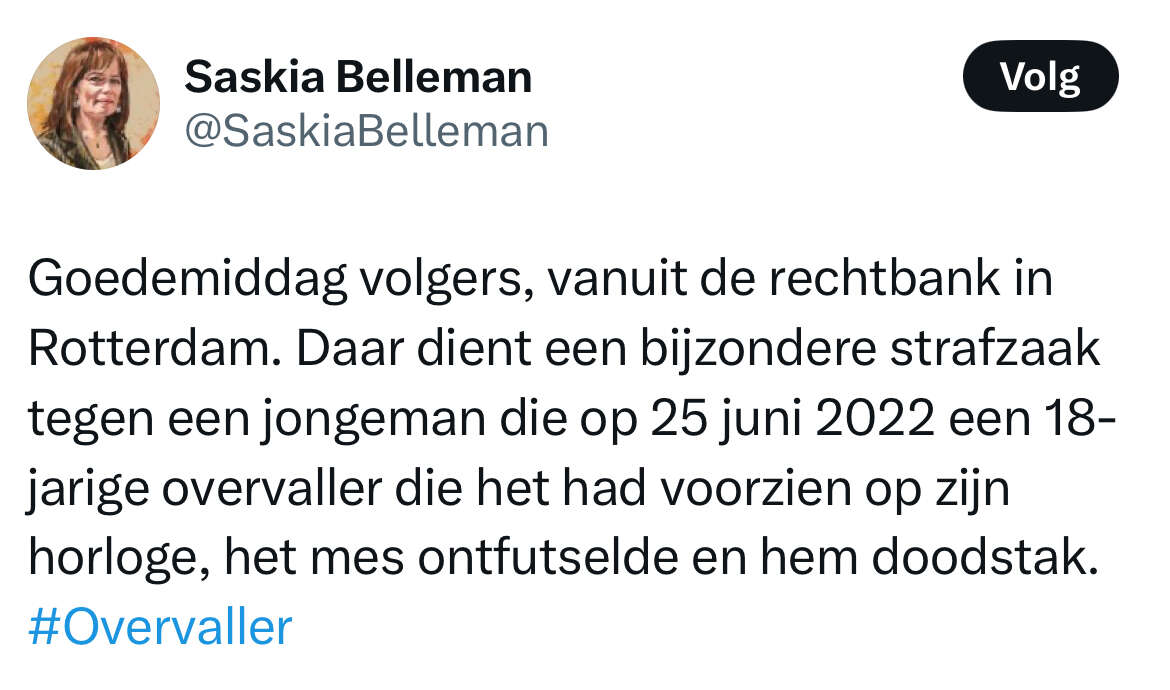The height and width of the screenshot is (690, 1170).
Task: Open Saskia Belleman's profile picture
Action: coord(93,103)
